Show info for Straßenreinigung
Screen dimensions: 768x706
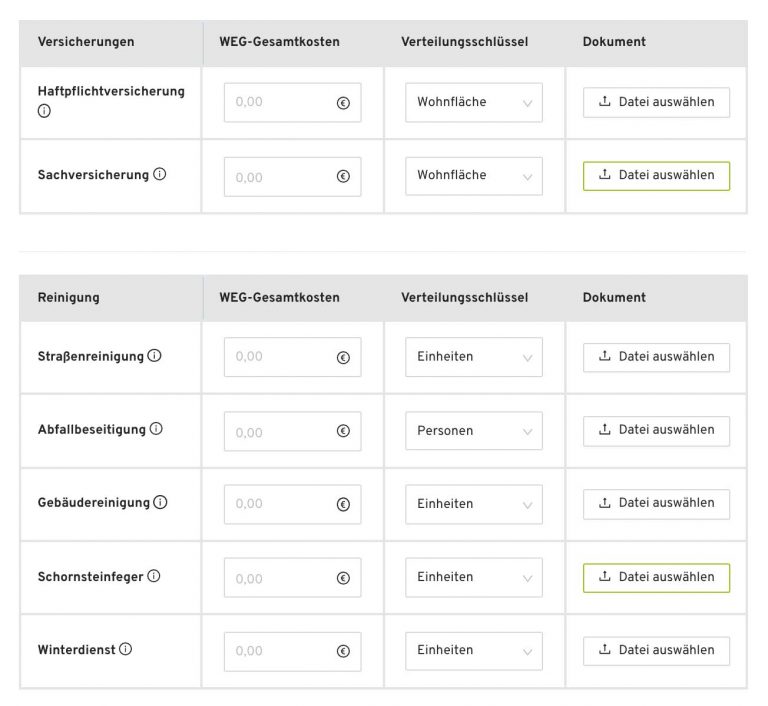154,356
